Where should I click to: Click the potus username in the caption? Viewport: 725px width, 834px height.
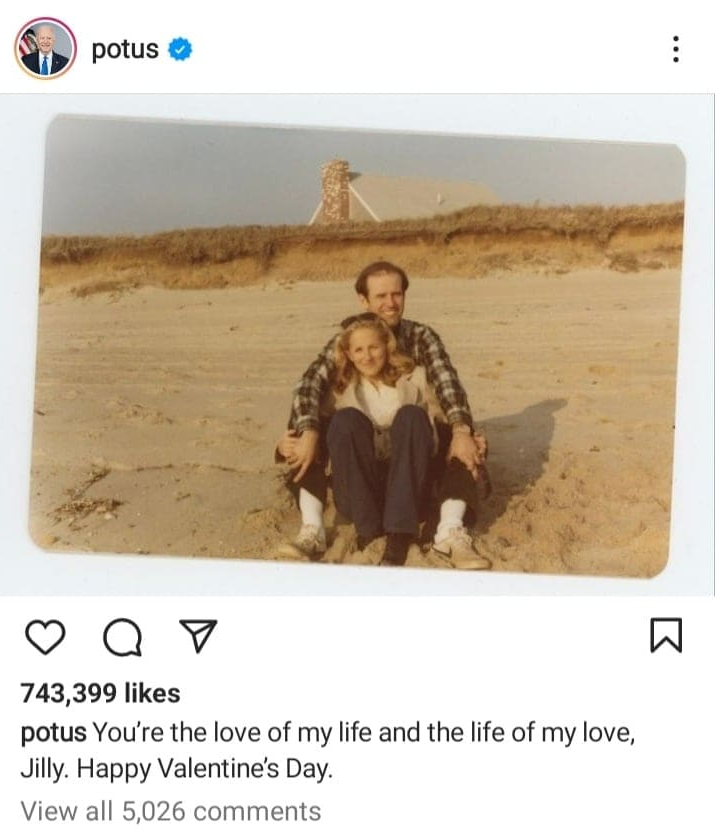[x=53, y=732]
